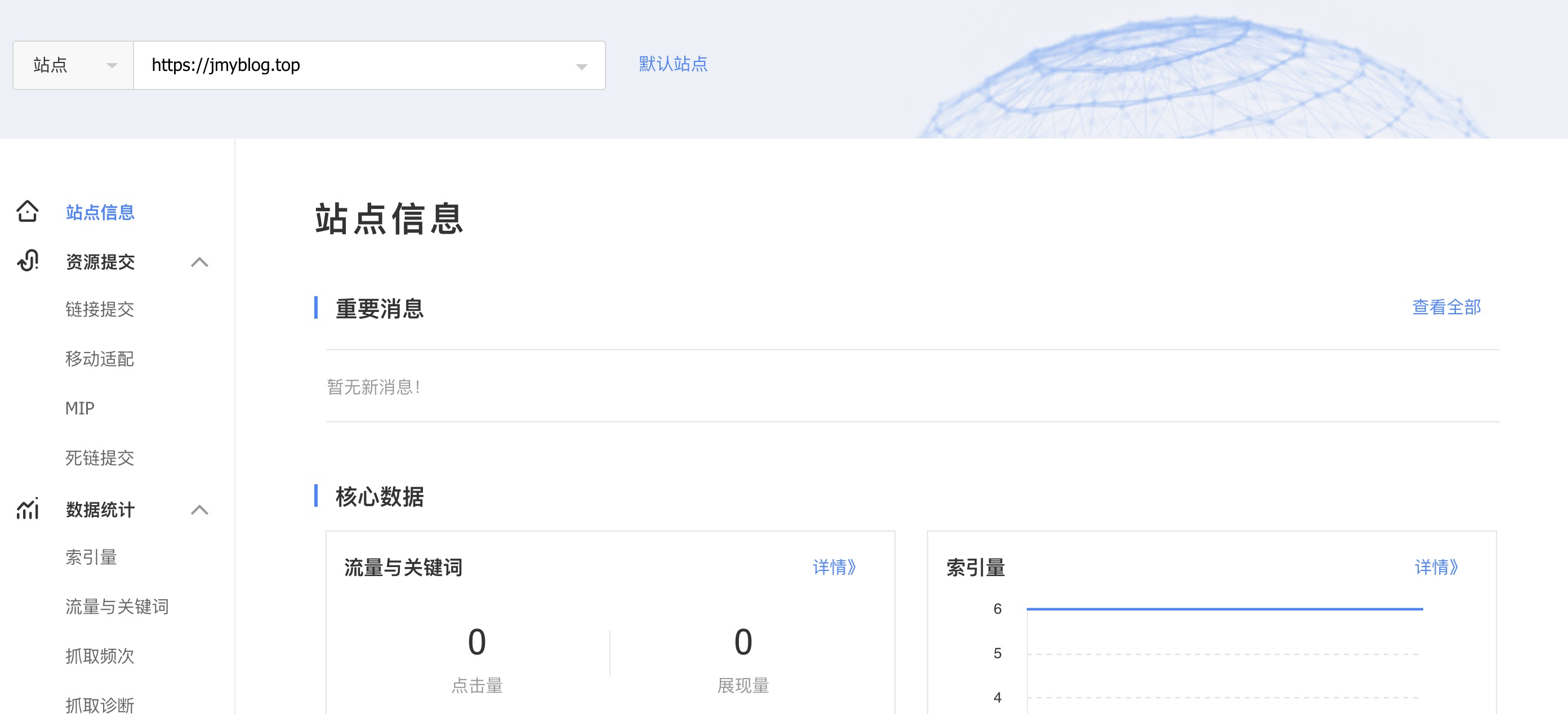Collapse the 资源提交 section chevron

click(199, 262)
